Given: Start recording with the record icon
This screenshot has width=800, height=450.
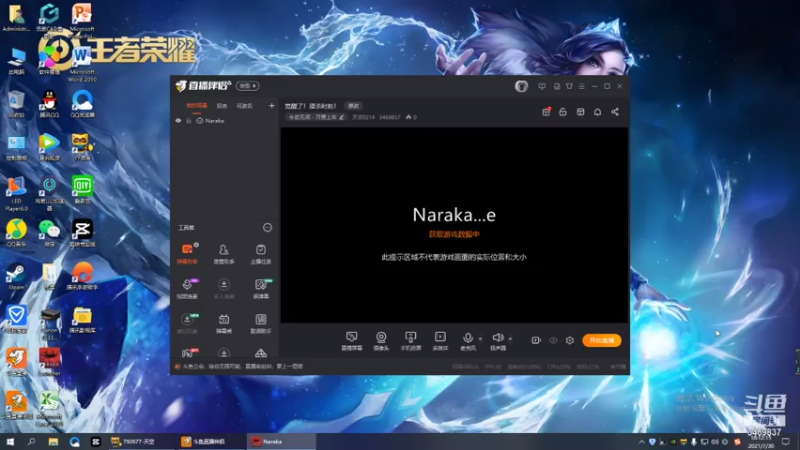Looking at the screenshot, I should 536,340.
